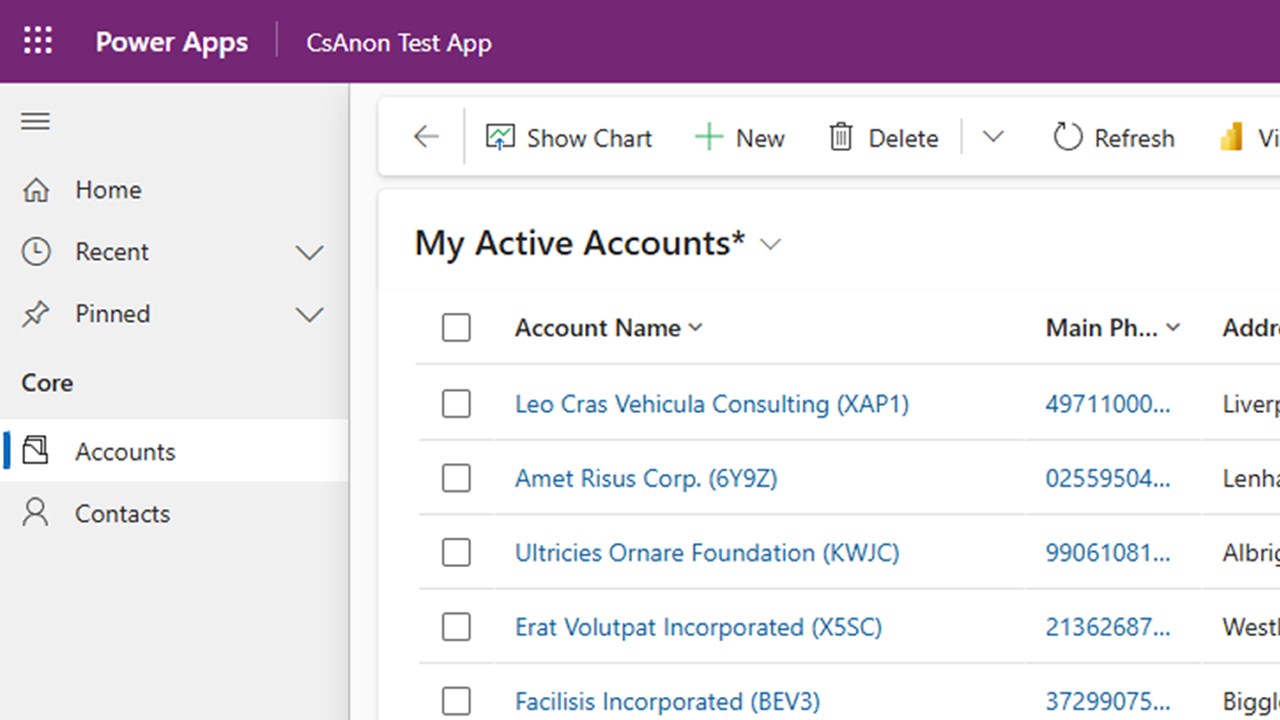The image size is (1280, 720).
Task: Click the Contacts person icon
Action: (x=36, y=513)
